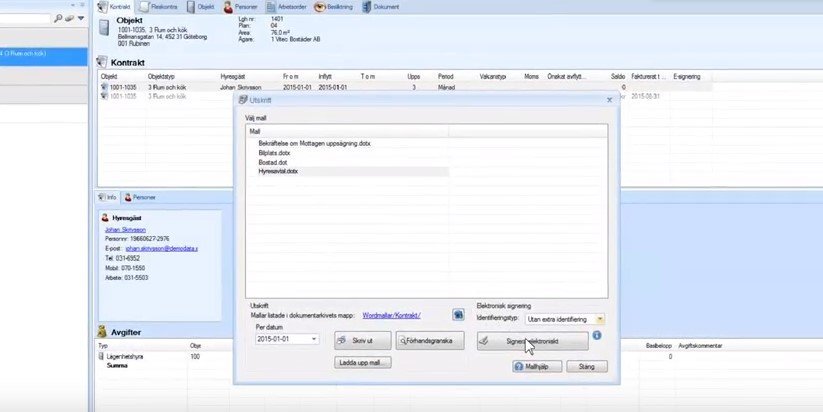The height and width of the screenshot is (412, 823).
Task: Open the search options dropdown arrow
Action: point(81,18)
